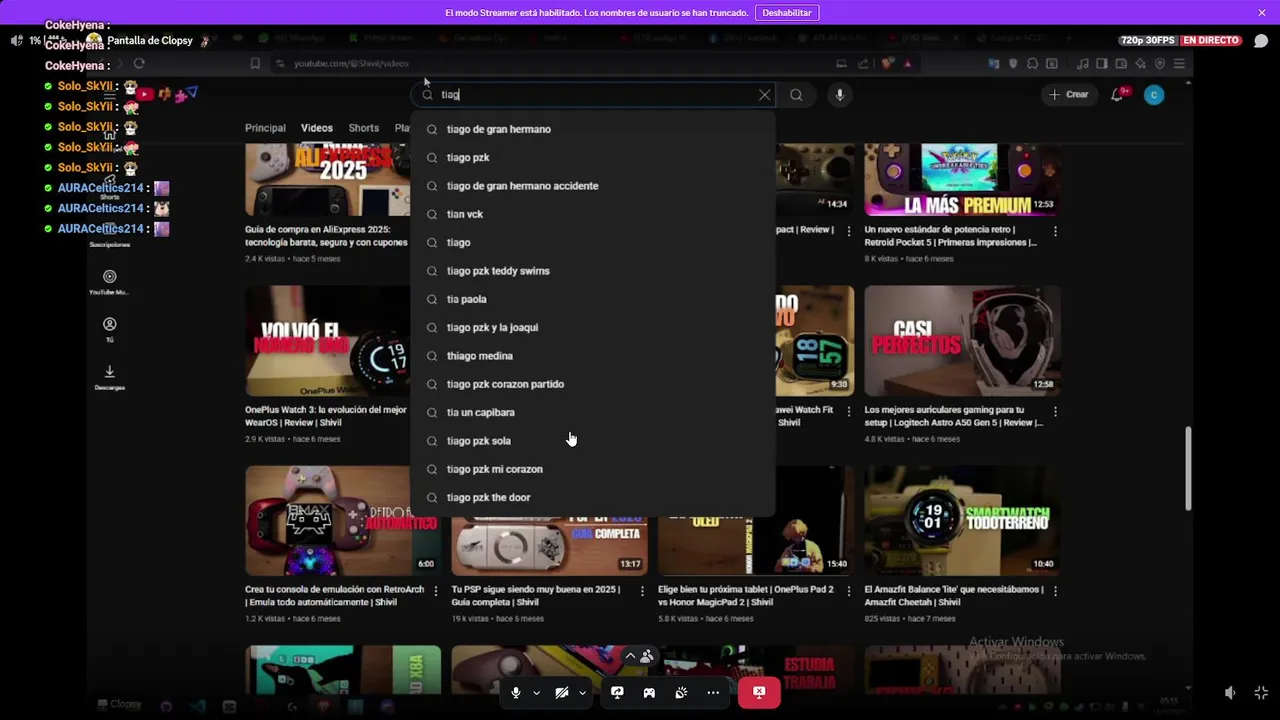The image size is (1280, 720).
Task: Choose the 'thiago medina' suggestion
Action: click(593, 356)
